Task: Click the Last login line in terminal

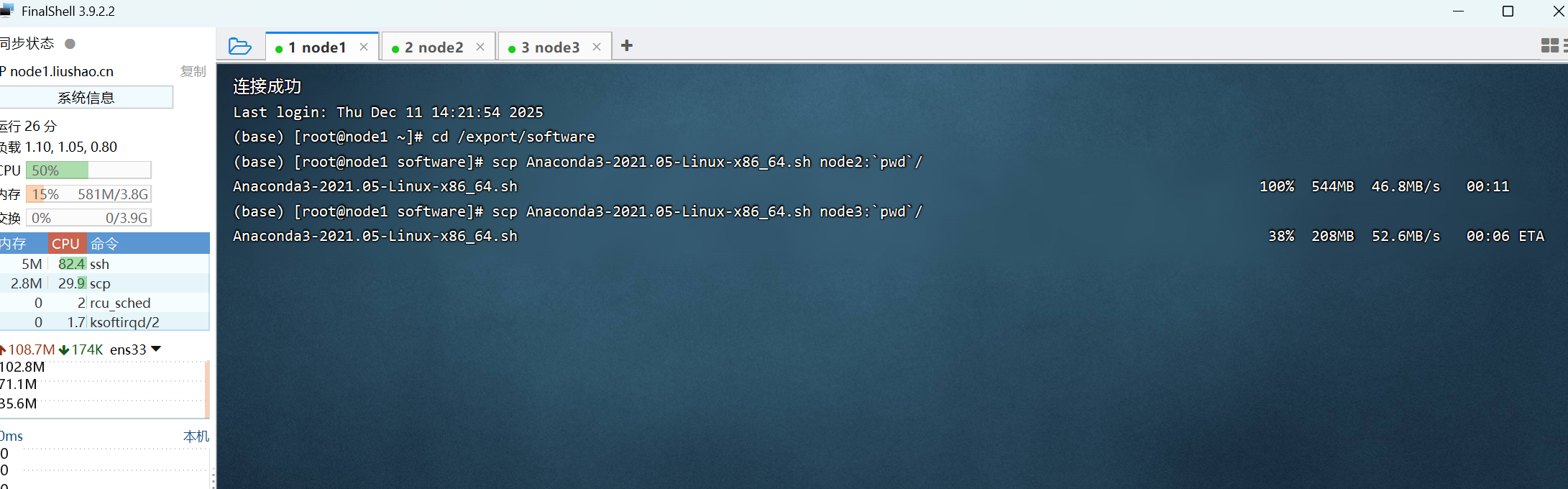Action: tap(388, 112)
